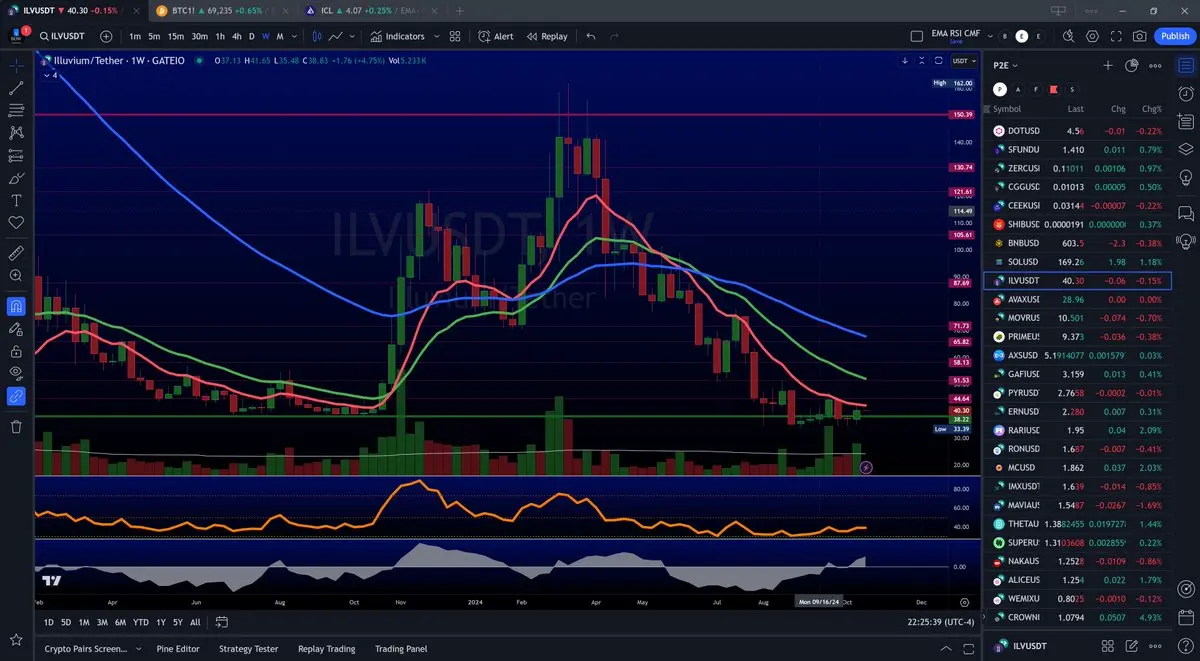Screen dimensions: 1200x661
Task: Select the 1m timeframe
Action: pos(135,36)
